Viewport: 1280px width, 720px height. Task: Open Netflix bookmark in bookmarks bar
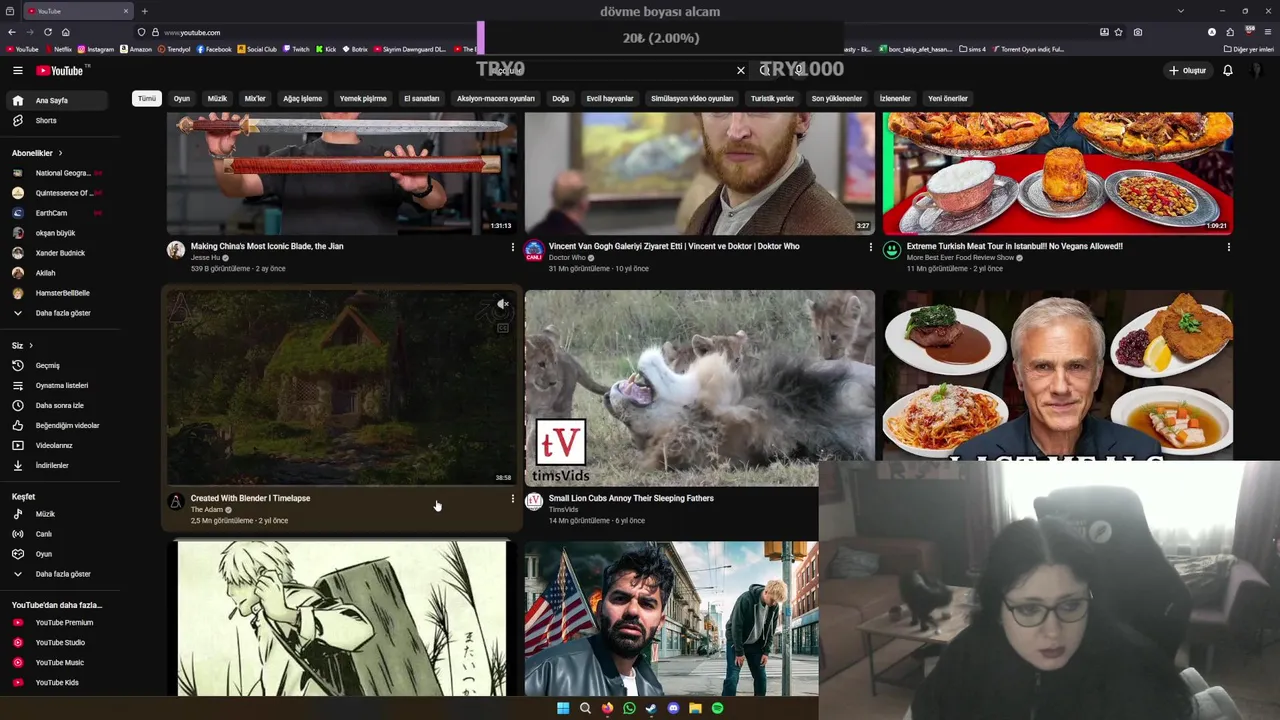click(58, 49)
